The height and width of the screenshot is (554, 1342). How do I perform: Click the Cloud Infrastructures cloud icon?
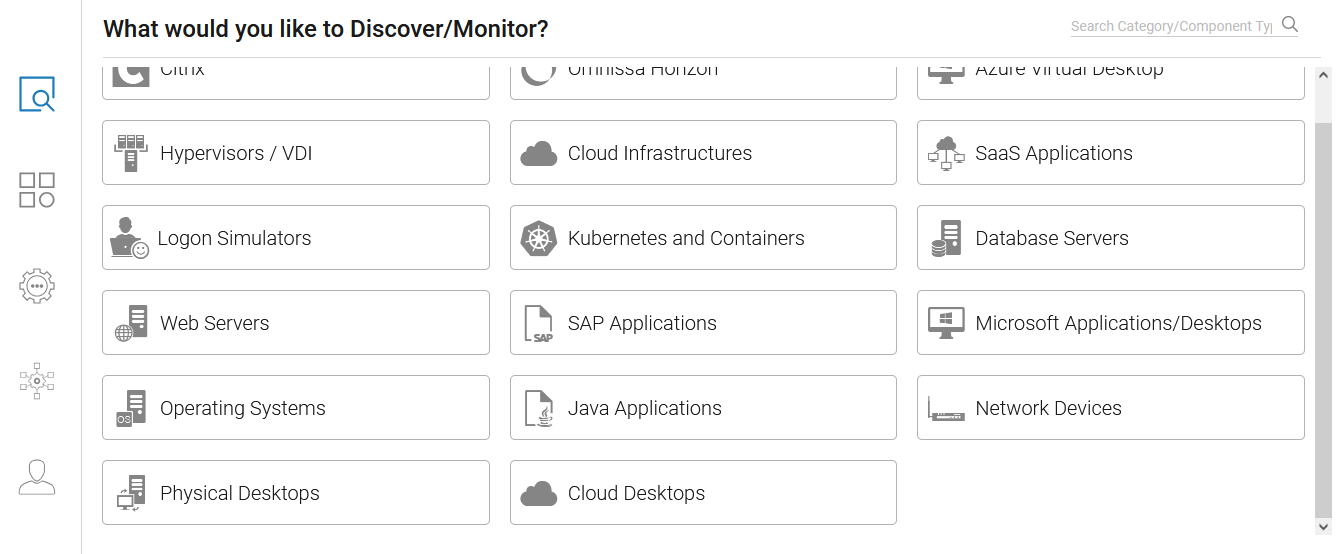pos(539,154)
